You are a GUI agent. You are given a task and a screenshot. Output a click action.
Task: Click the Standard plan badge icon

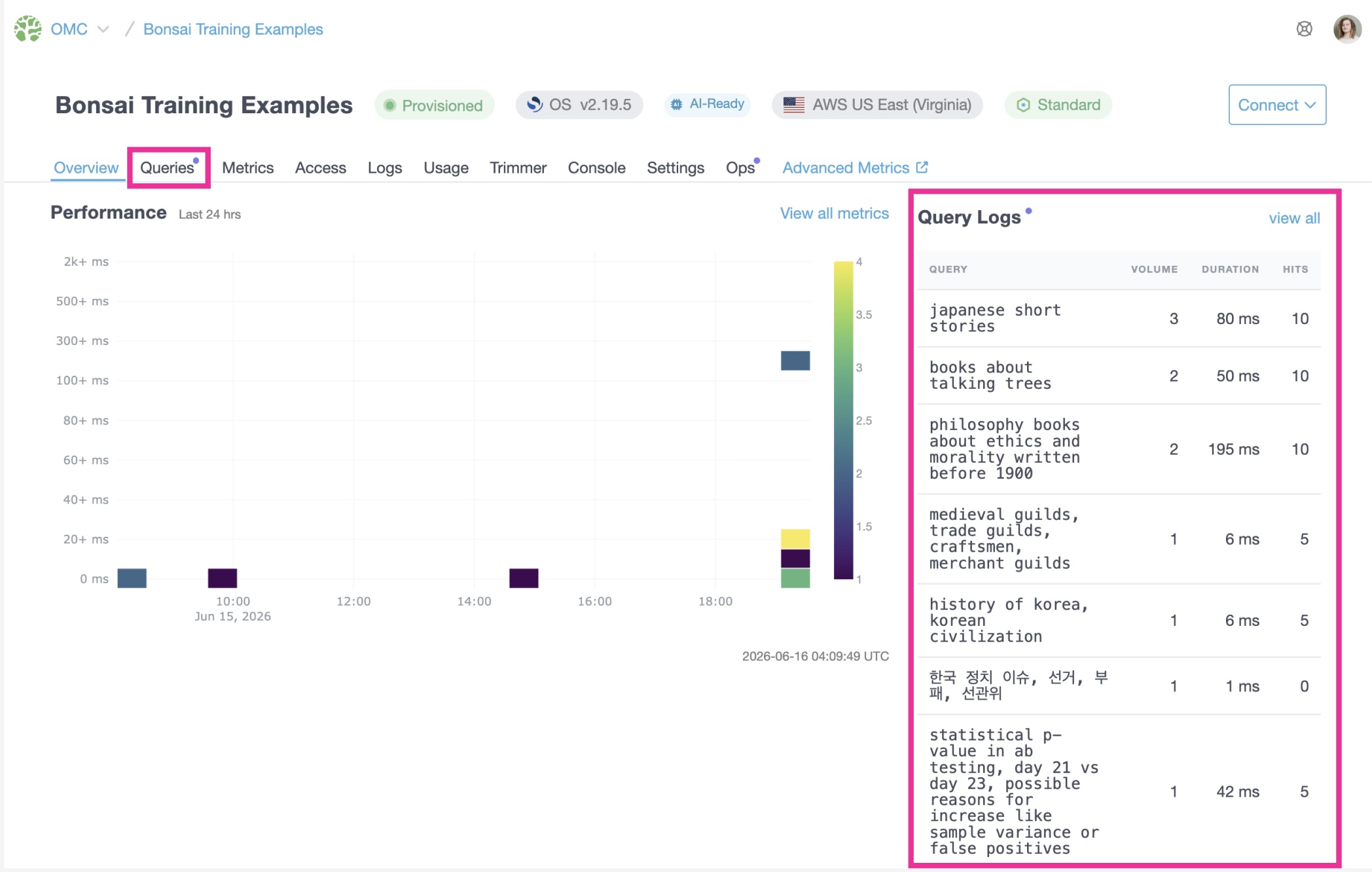(1023, 105)
